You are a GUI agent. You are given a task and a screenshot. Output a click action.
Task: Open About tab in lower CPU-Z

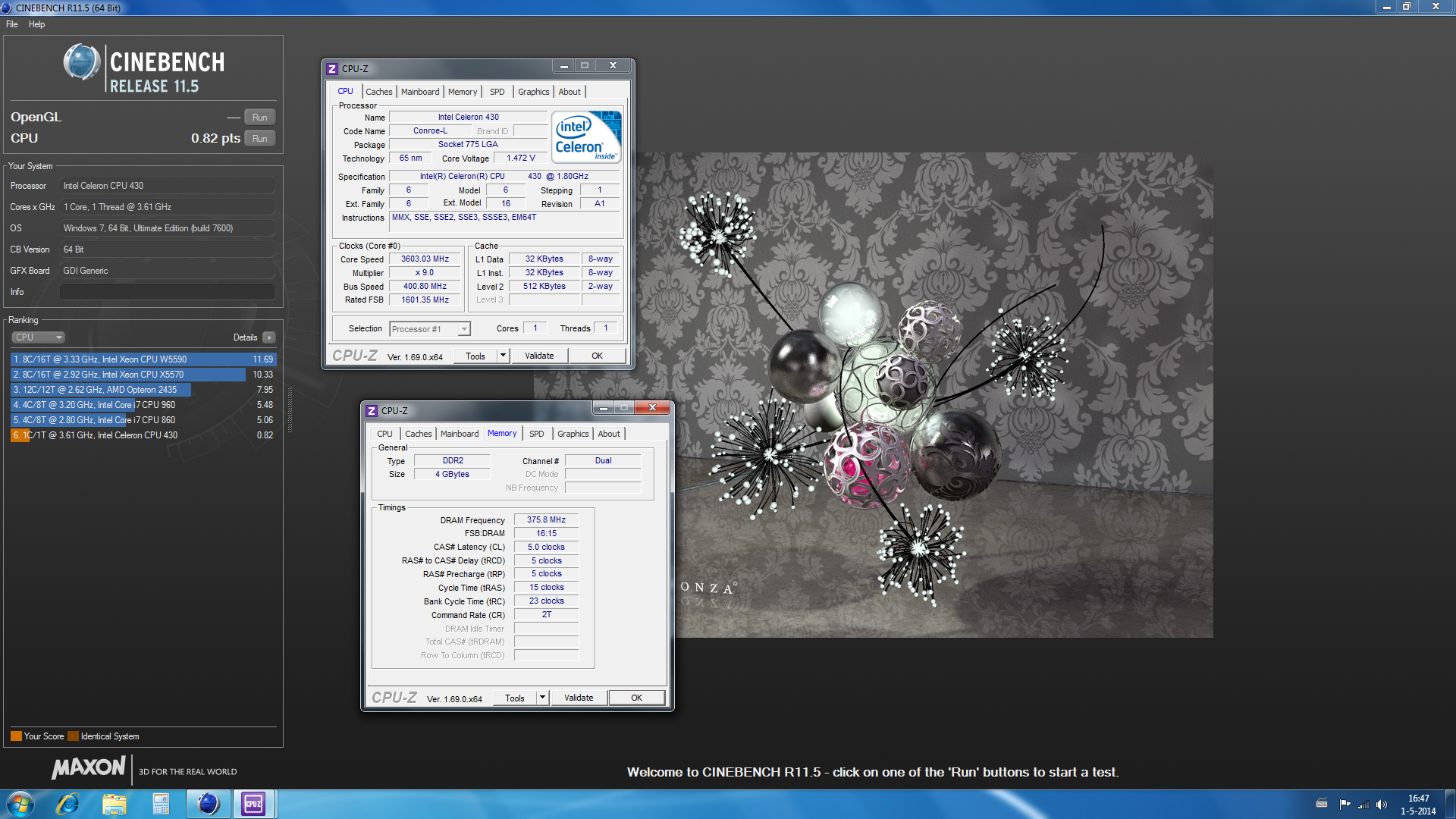609,434
